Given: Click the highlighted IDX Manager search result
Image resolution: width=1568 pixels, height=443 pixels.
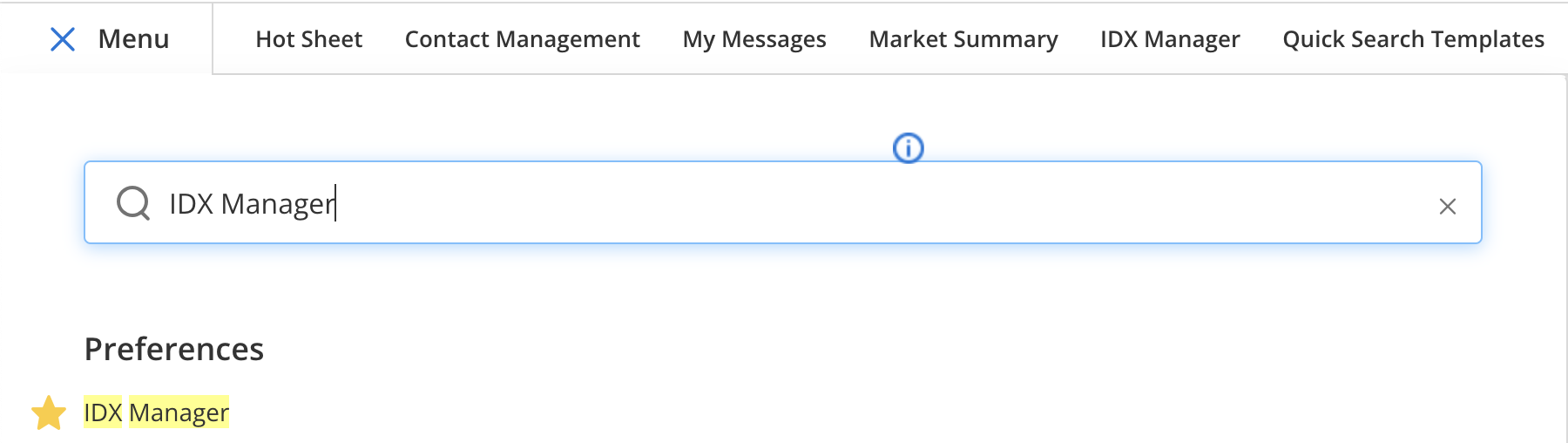Looking at the screenshot, I should 157,412.
